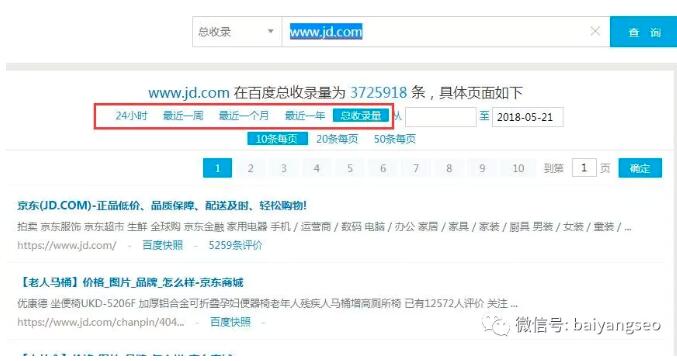The height and width of the screenshot is (361, 677).
Task: Open the 【老人马桶】价格_图片 result title
Action: (x=130, y=283)
